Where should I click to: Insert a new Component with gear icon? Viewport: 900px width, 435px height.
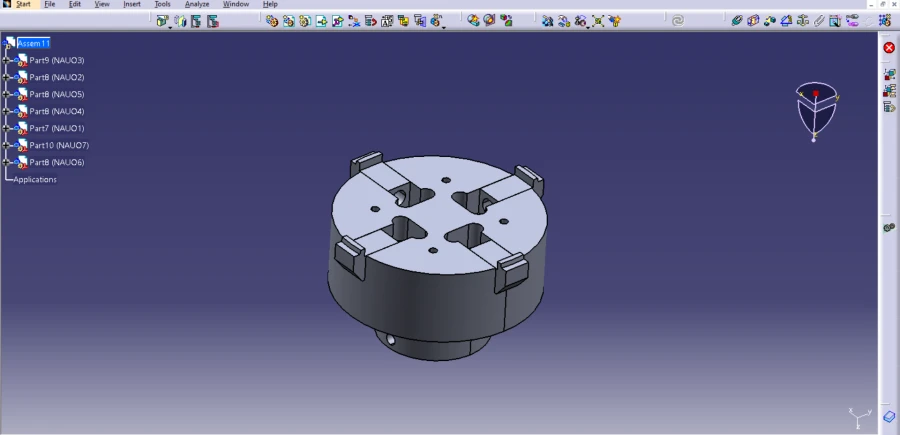272,21
